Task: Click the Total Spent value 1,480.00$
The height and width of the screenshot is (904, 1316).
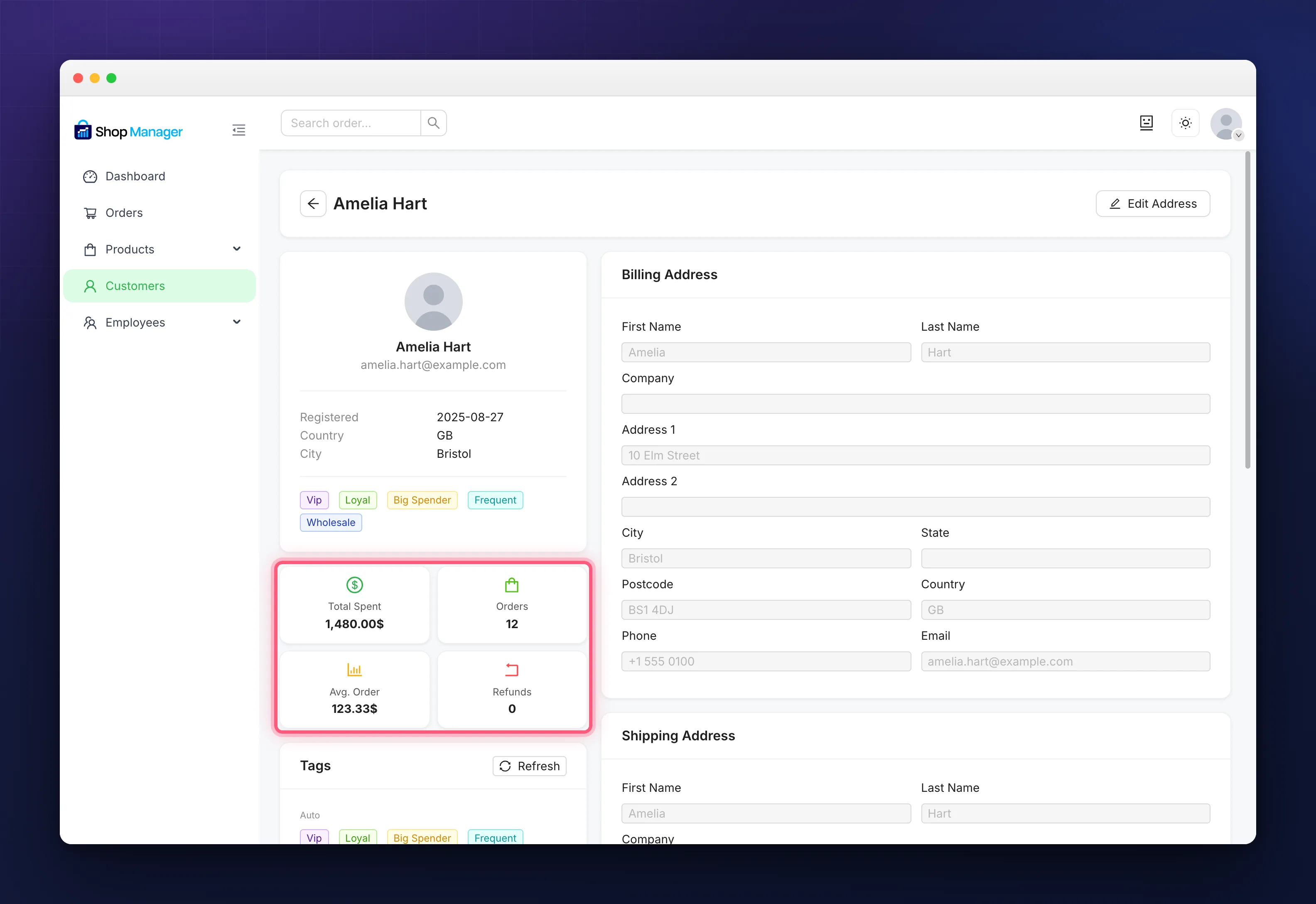Action: (354, 624)
